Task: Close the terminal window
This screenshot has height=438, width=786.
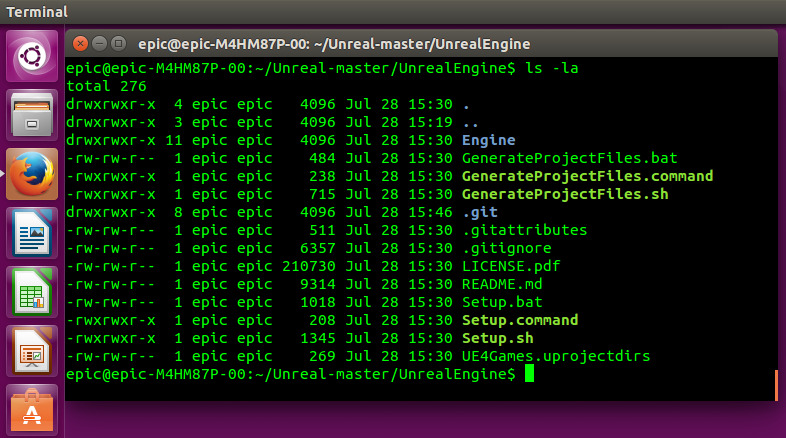Action: click(x=79, y=43)
